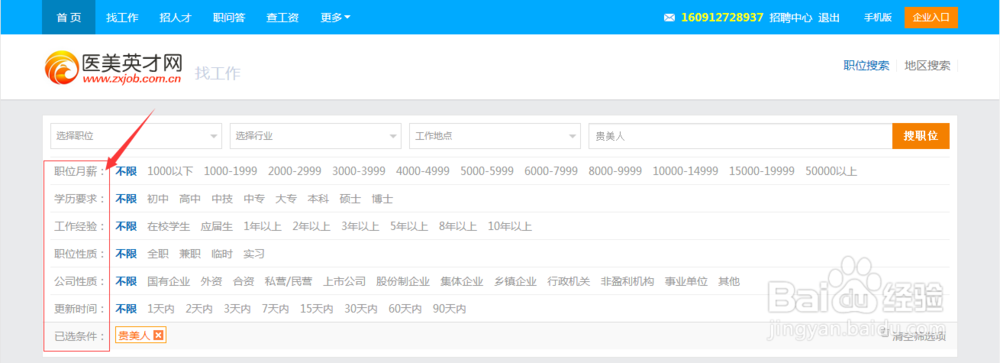1000x363 pixels.
Task: Filter job type 全职
Action: pyautogui.click(x=158, y=253)
